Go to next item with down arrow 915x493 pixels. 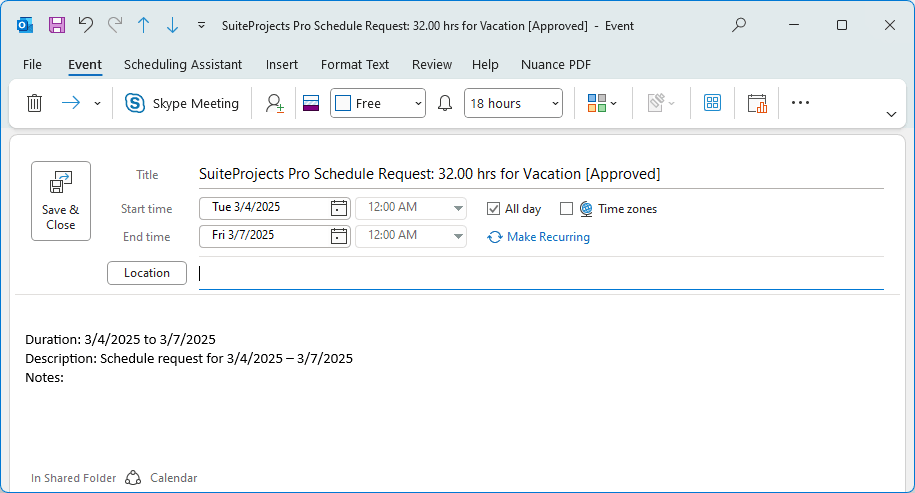(x=172, y=25)
